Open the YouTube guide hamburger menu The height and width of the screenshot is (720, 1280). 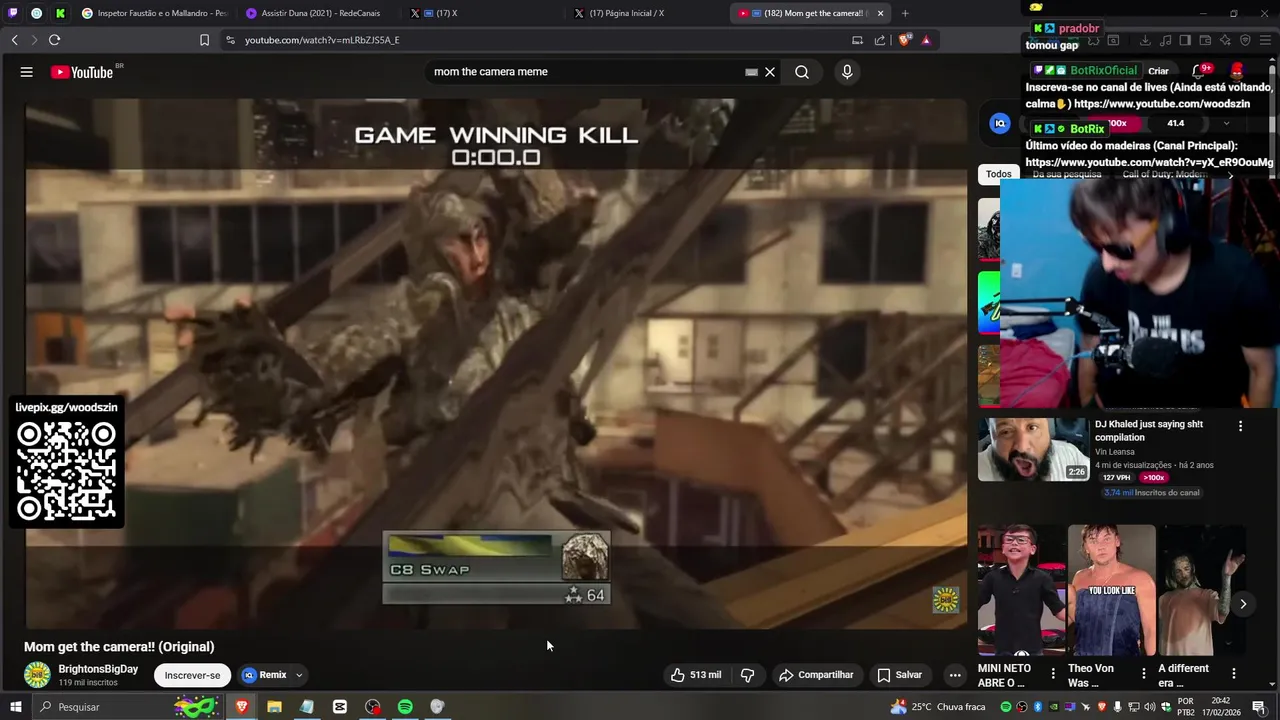click(27, 72)
